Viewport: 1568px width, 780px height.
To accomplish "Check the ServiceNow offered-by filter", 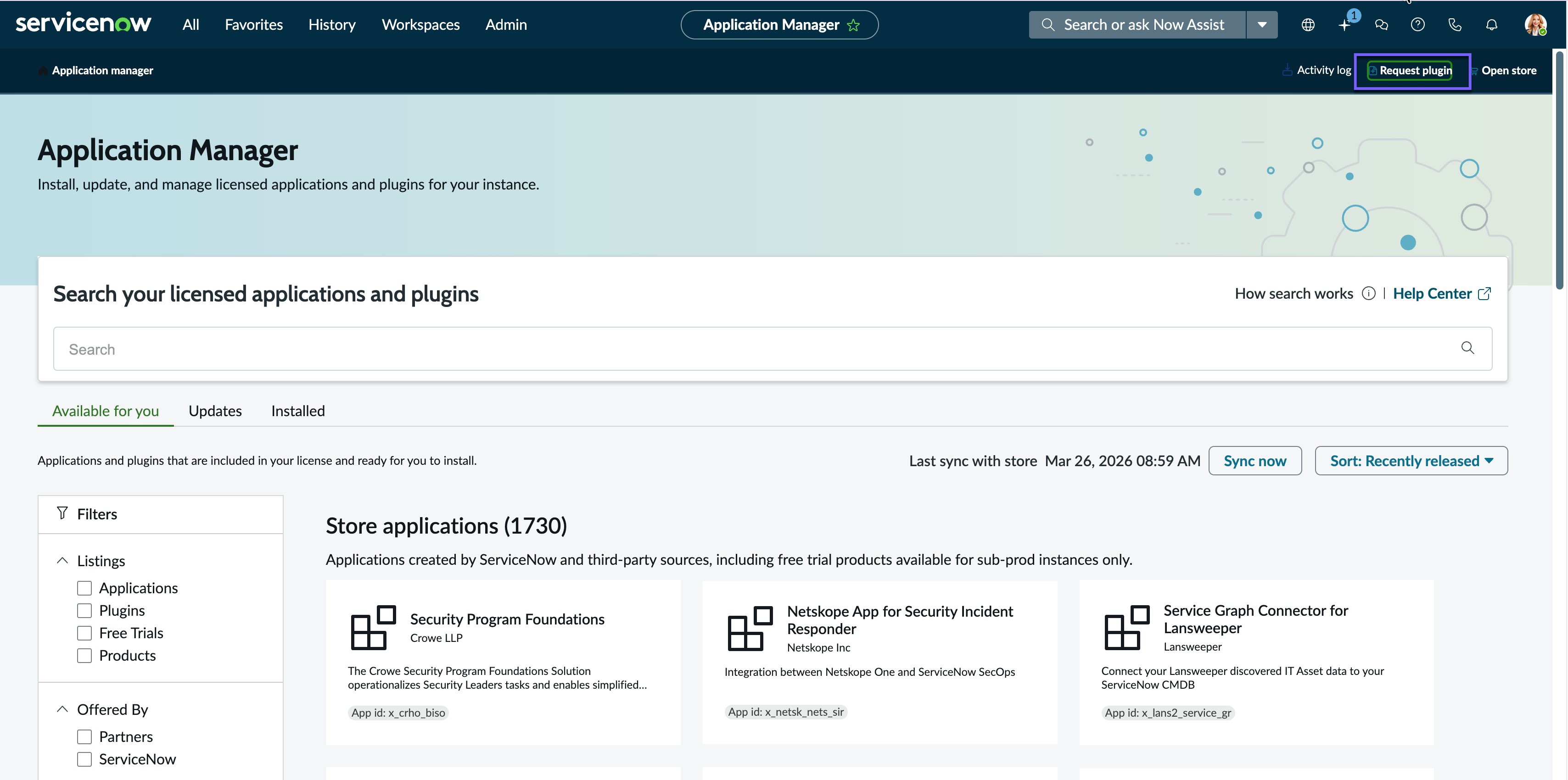I will pyautogui.click(x=84, y=759).
